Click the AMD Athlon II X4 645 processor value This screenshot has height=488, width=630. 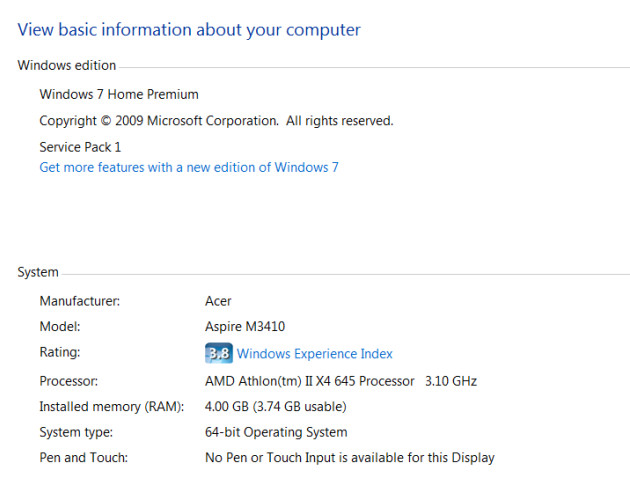click(340, 381)
